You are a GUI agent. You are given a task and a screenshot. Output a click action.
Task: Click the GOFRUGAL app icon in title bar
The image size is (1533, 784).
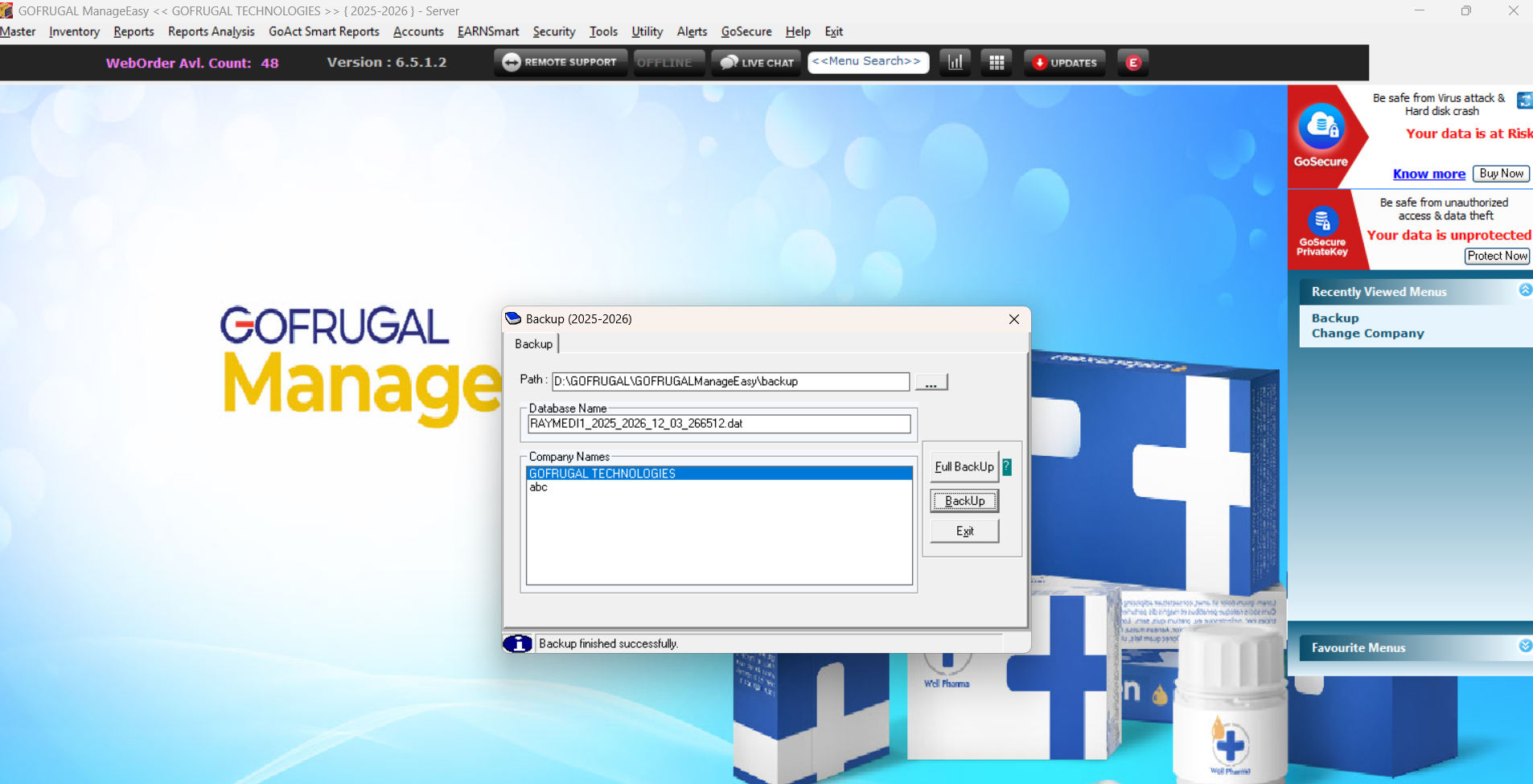(x=6, y=10)
